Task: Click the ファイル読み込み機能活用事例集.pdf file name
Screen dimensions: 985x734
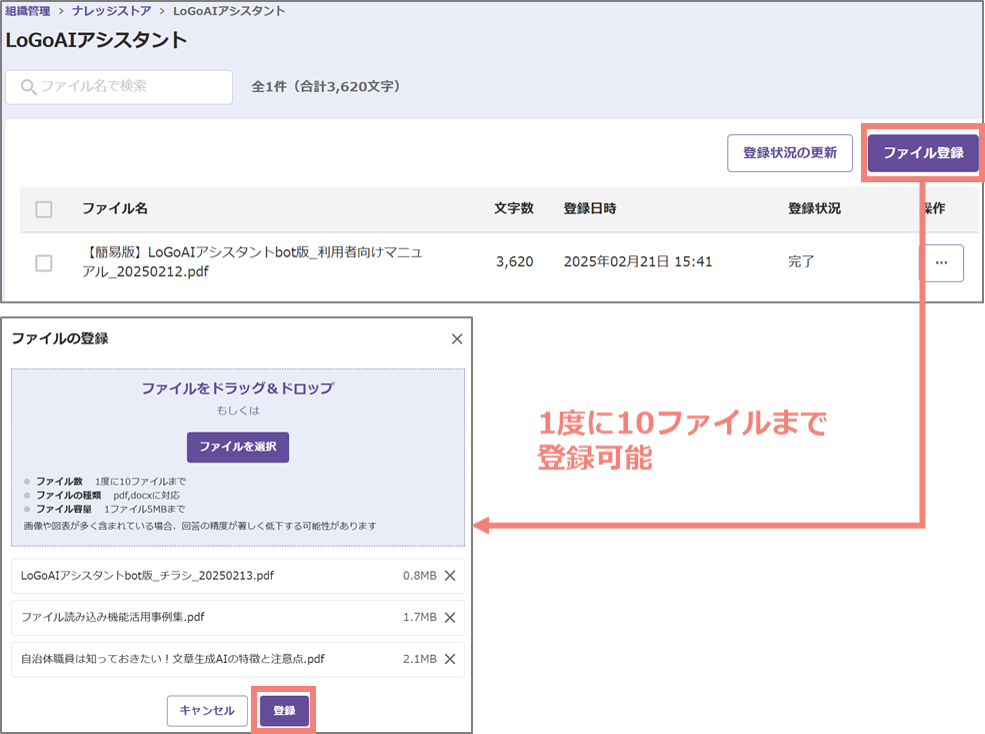Action: [x=112, y=617]
